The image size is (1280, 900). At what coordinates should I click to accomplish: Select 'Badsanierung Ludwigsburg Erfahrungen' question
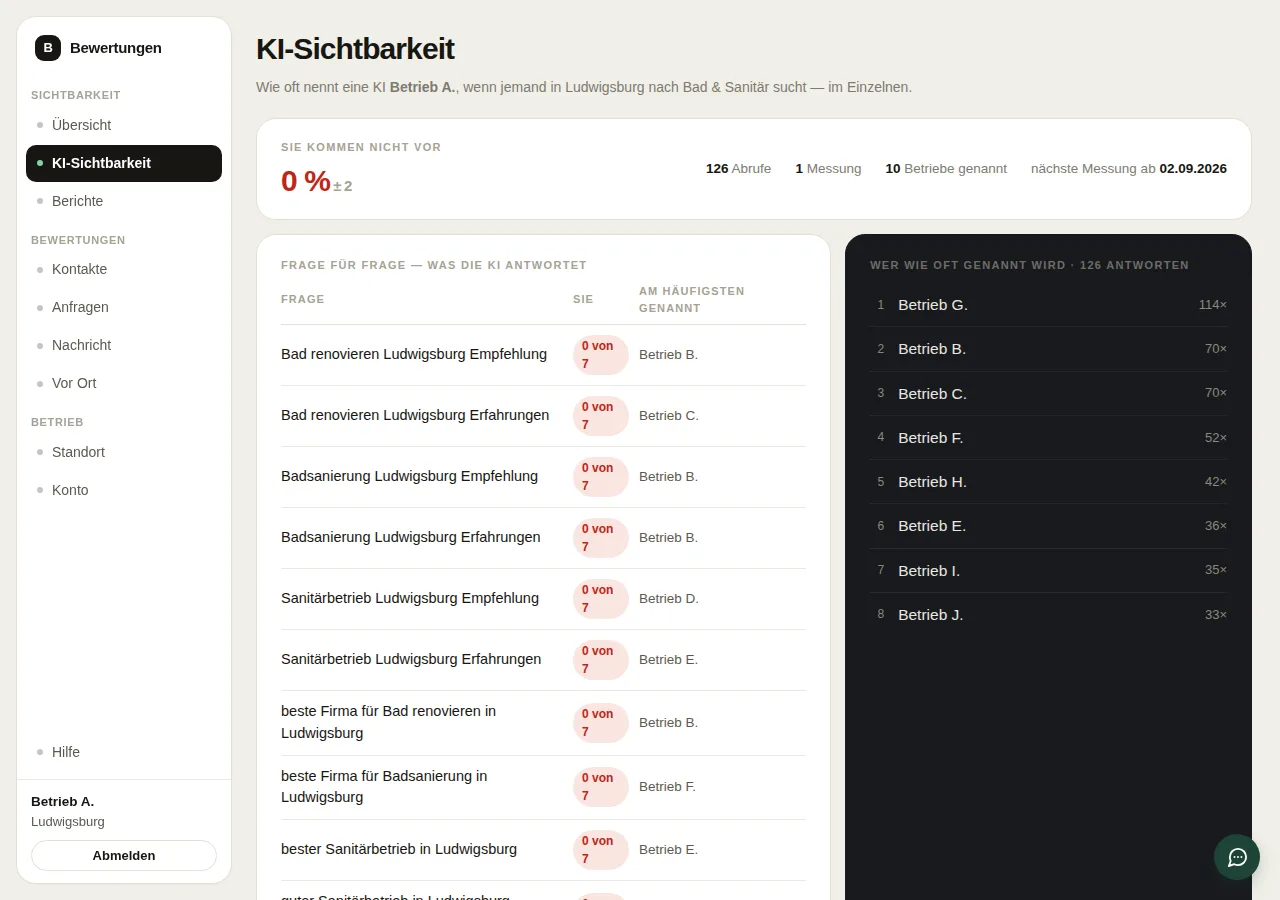click(x=543, y=538)
